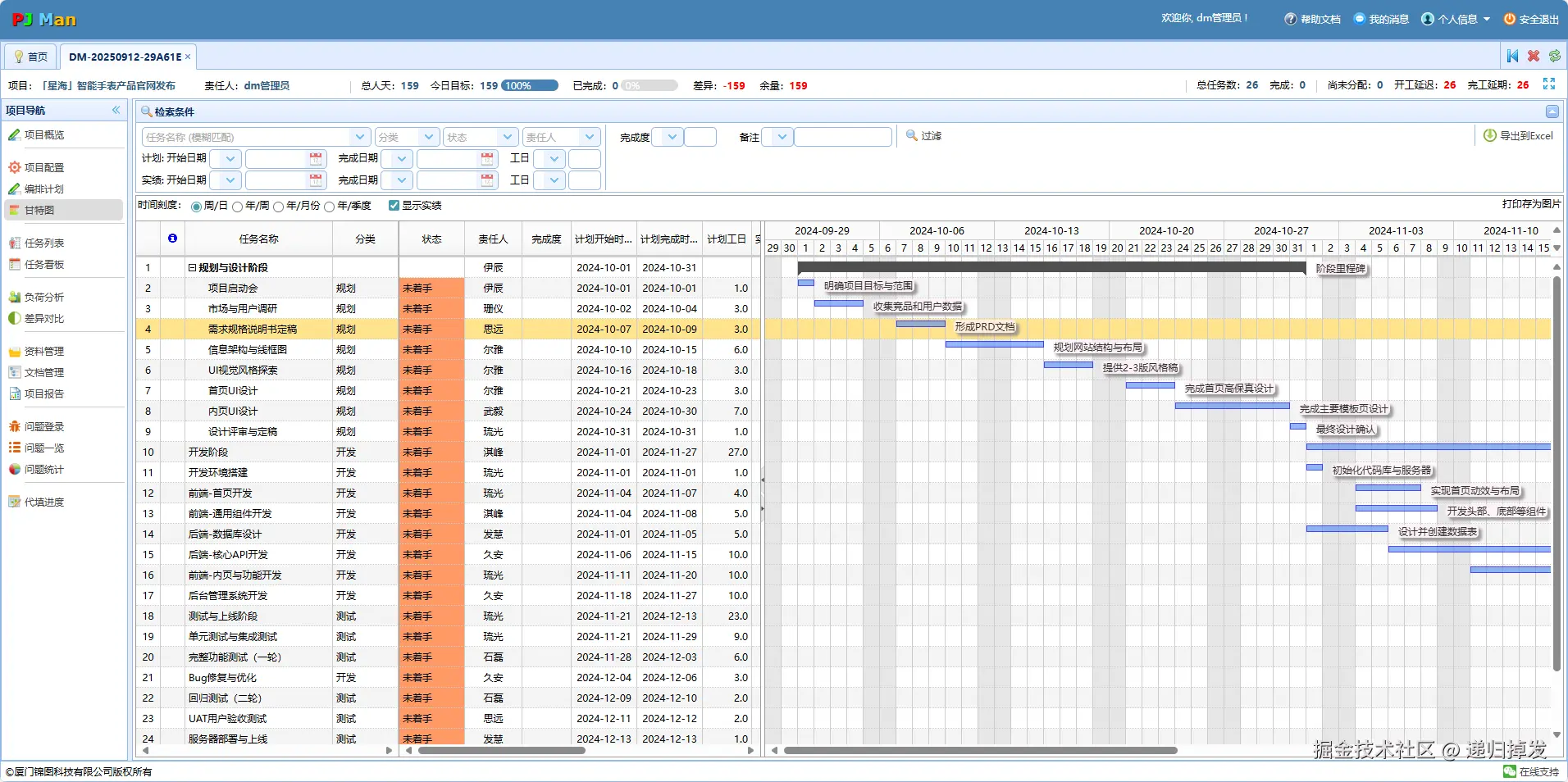1568x782 pixels.
Task: Expand the 个人信息 user menu
Action: pyautogui.click(x=1456, y=19)
